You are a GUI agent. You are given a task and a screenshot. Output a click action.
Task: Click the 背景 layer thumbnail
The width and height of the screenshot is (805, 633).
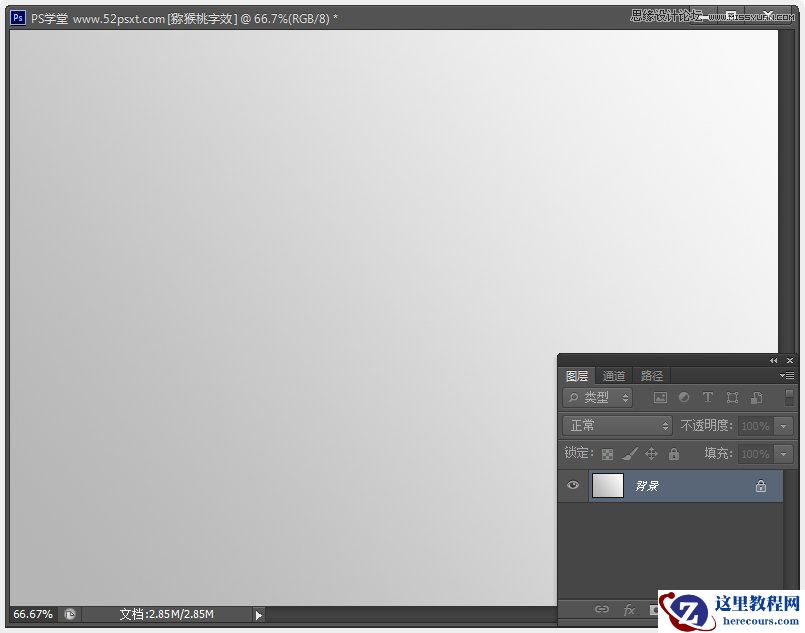click(x=608, y=486)
